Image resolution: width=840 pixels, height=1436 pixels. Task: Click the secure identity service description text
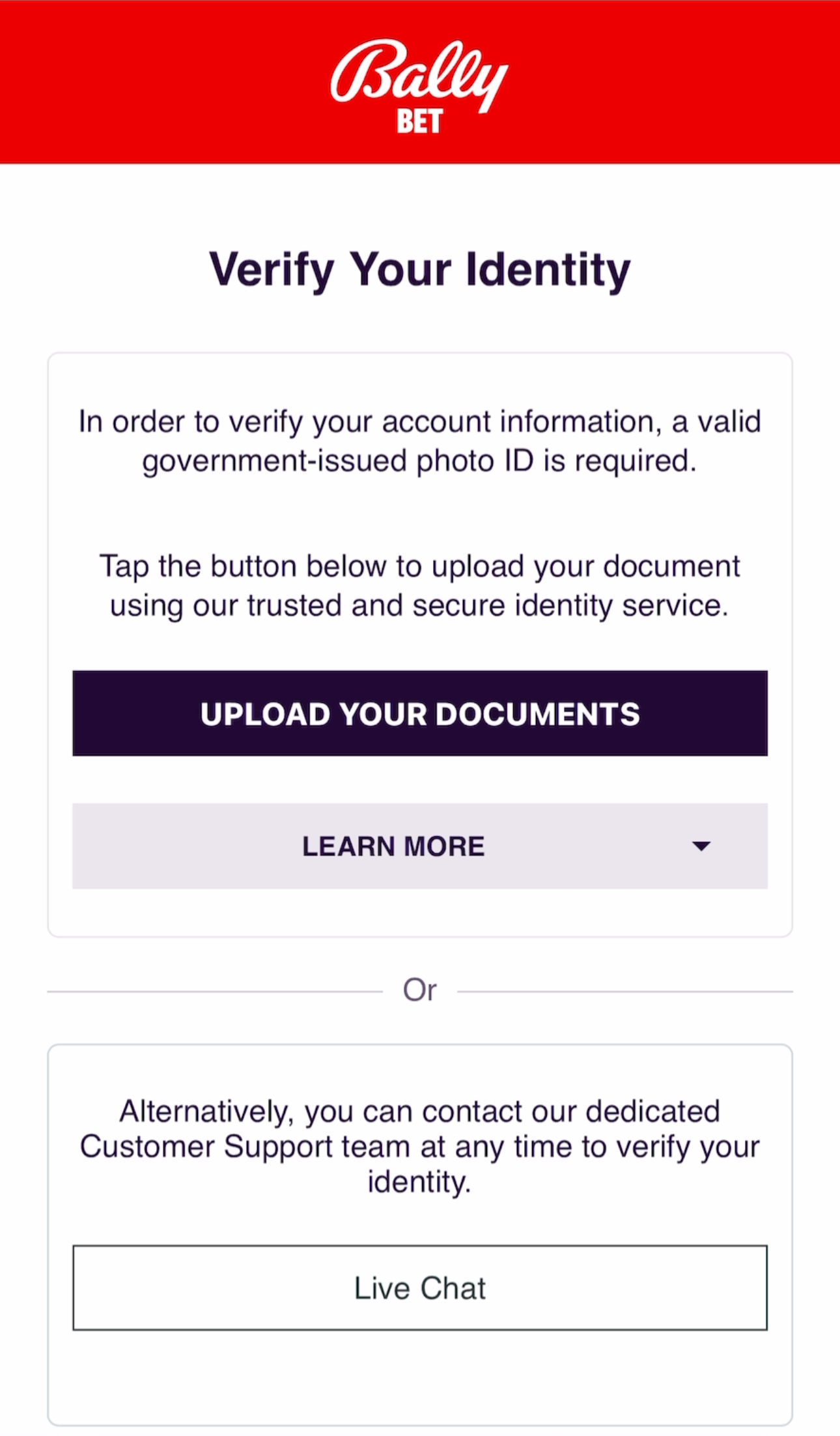[x=420, y=585]
